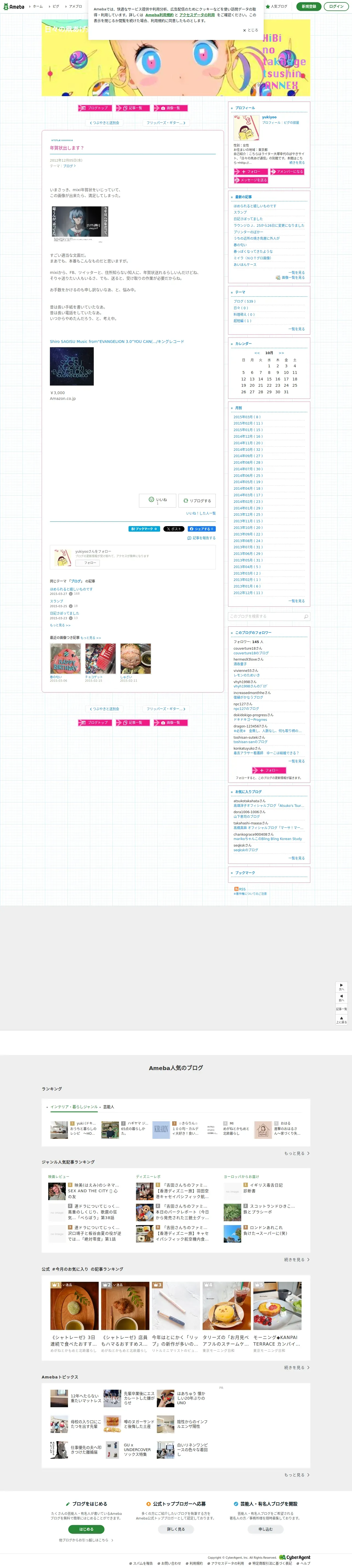Click pink フォロー button in profile box
352x1568 pixels.
coord(250,172)
